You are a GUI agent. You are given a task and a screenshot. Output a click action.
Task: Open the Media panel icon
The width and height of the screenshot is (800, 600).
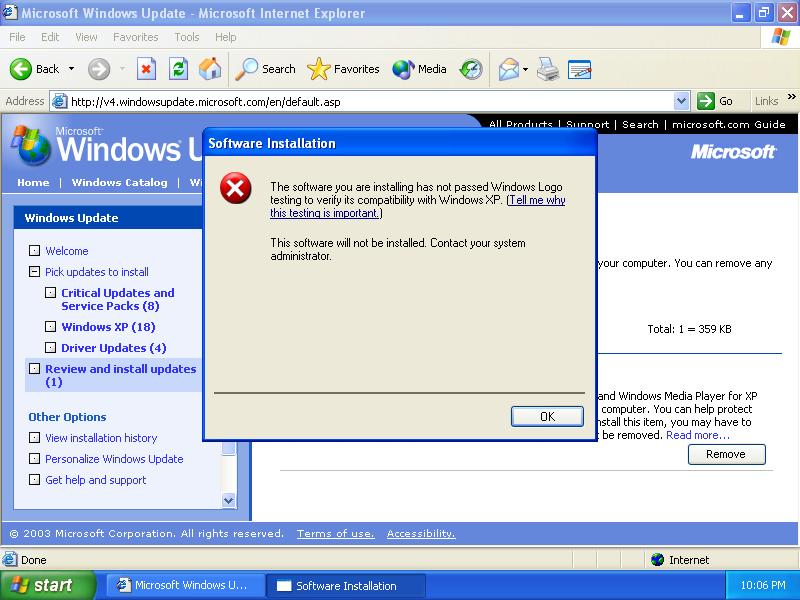coord(400,69)
